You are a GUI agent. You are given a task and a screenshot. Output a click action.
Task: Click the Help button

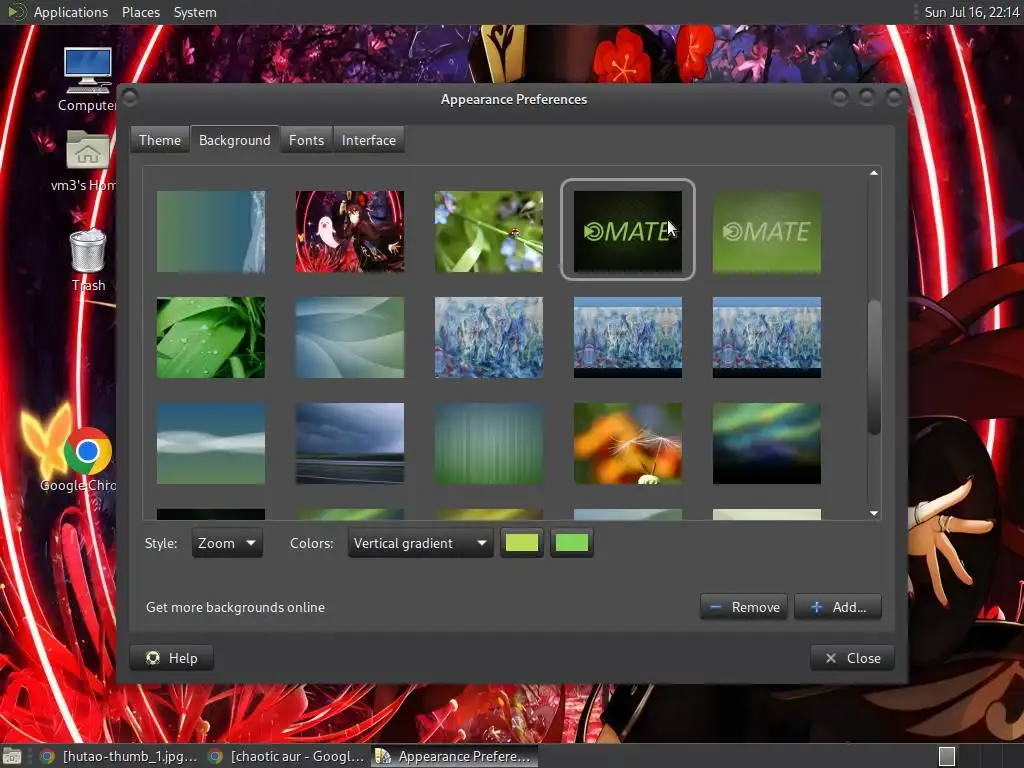pos(172,658)
